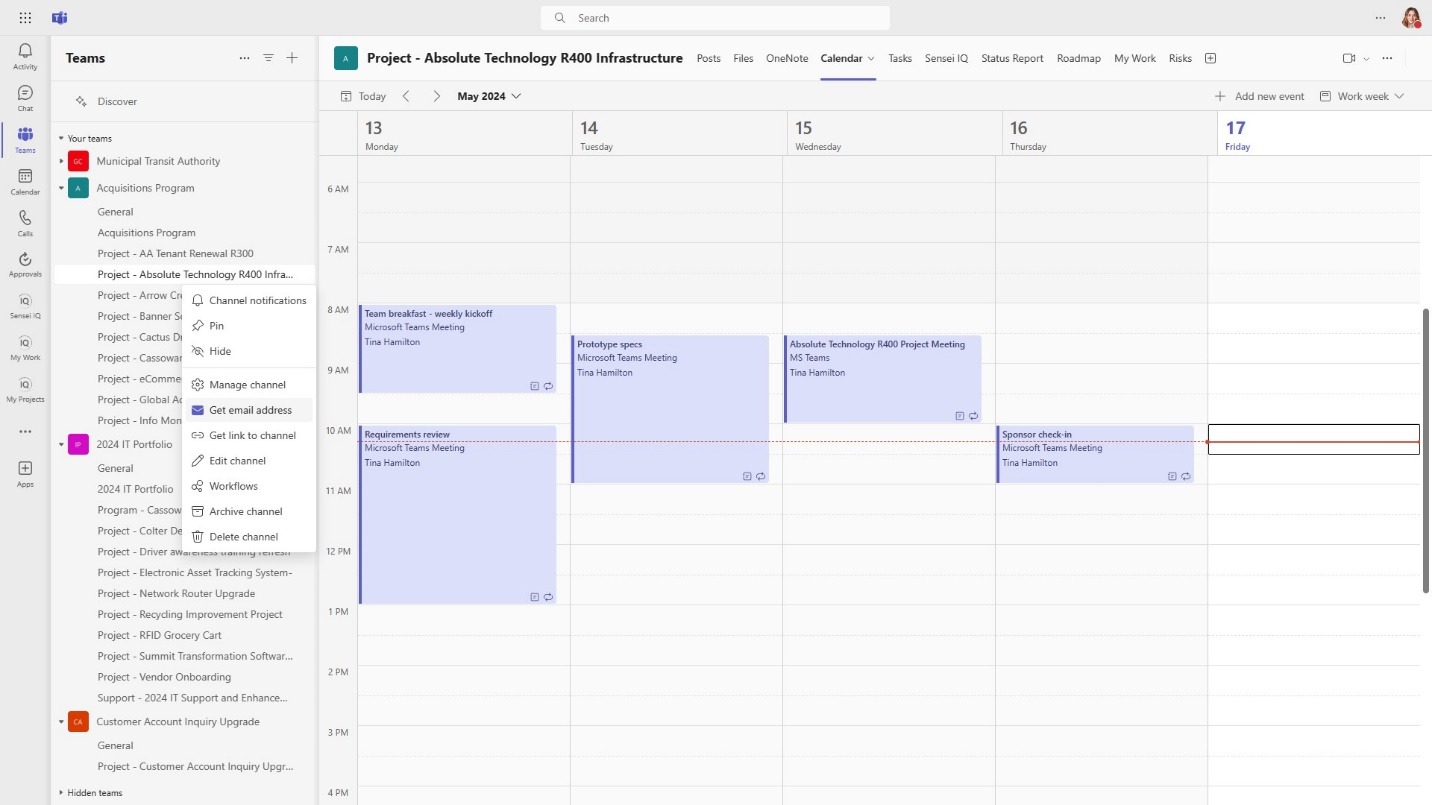The image size is (1432, 805).
Task: Switch to the Files tab
Action: point(743,58)
